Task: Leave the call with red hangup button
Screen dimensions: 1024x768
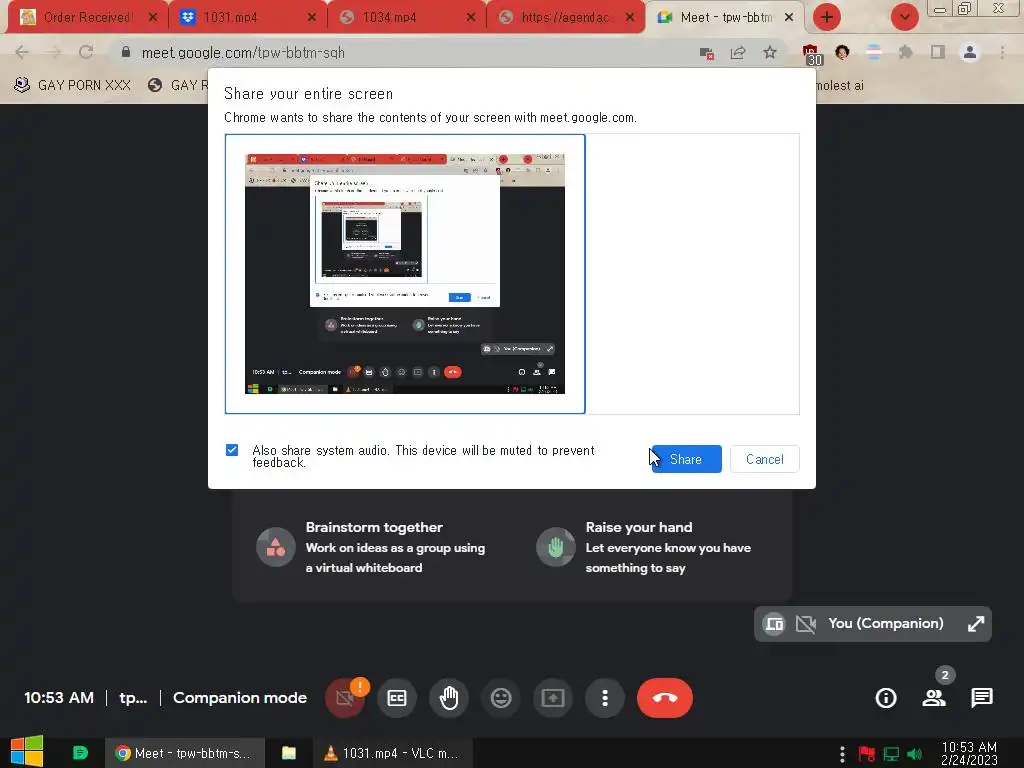Action: pos(665,697)
